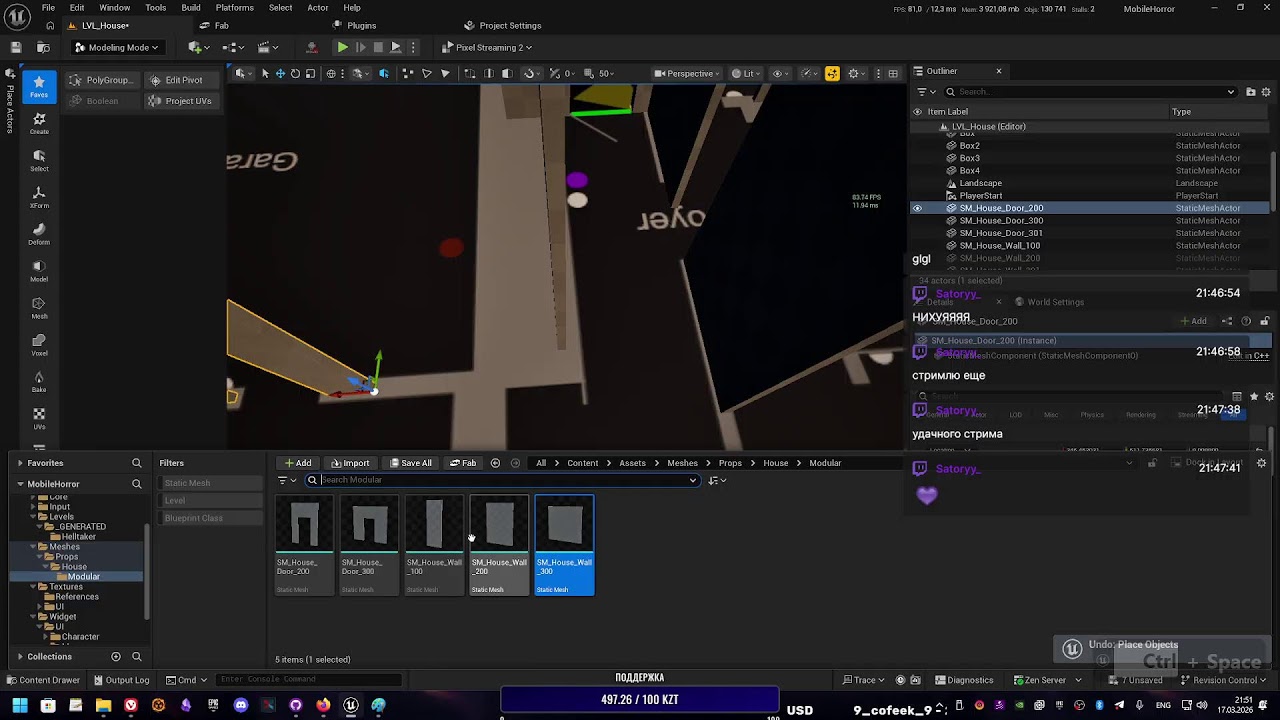Open the Build menu
Image resolution: width=1280 pixels, height=720 pixels.
coord(191,8)
